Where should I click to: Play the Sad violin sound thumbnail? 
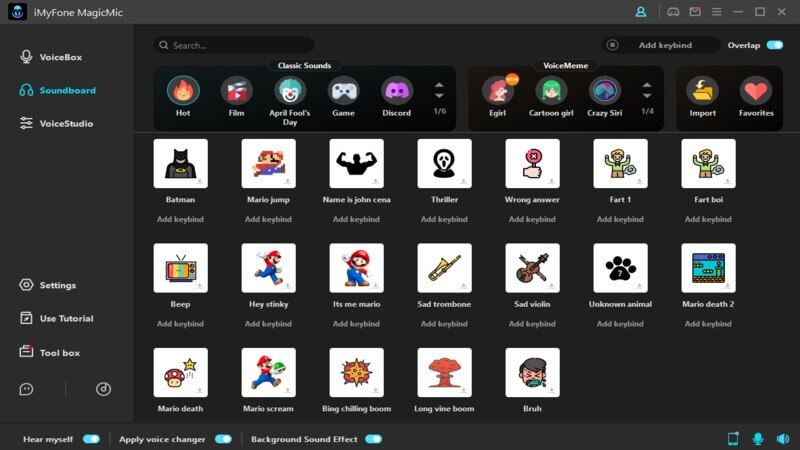tap(533, 268)
